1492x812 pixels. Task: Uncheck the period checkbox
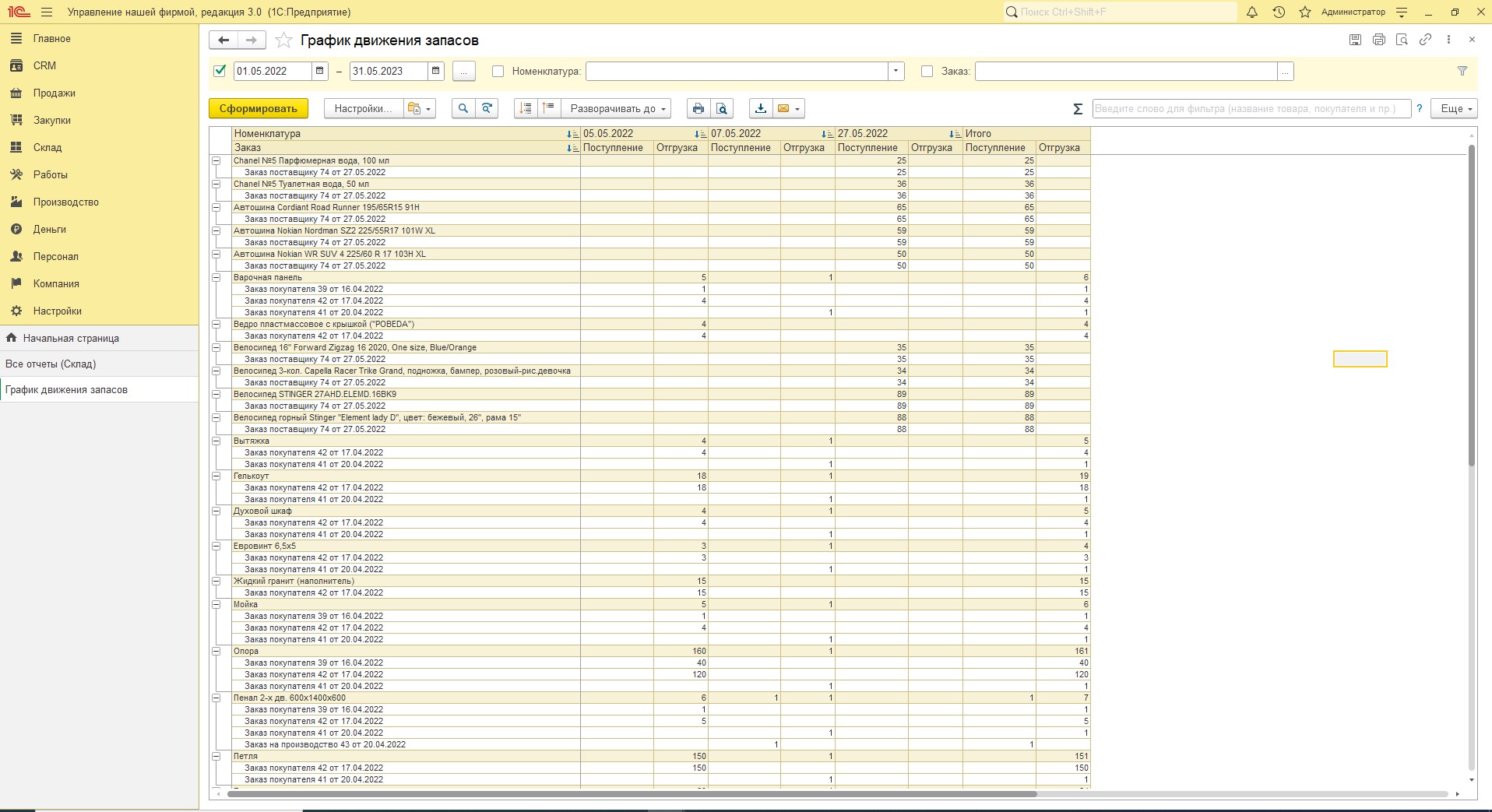(x=220, y=71)
